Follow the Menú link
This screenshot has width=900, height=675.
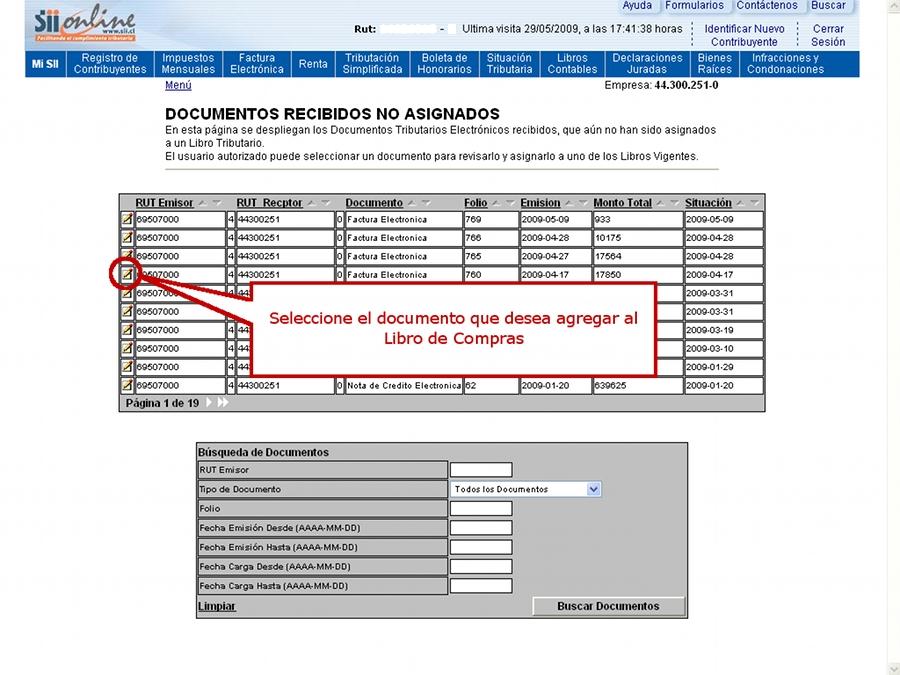(x=178, y=85)
